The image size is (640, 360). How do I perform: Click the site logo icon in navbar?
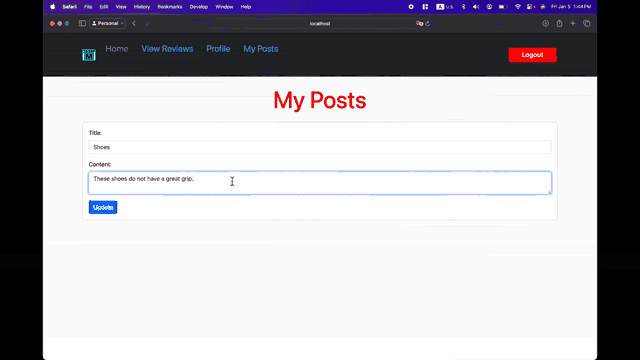coord(89,55)
